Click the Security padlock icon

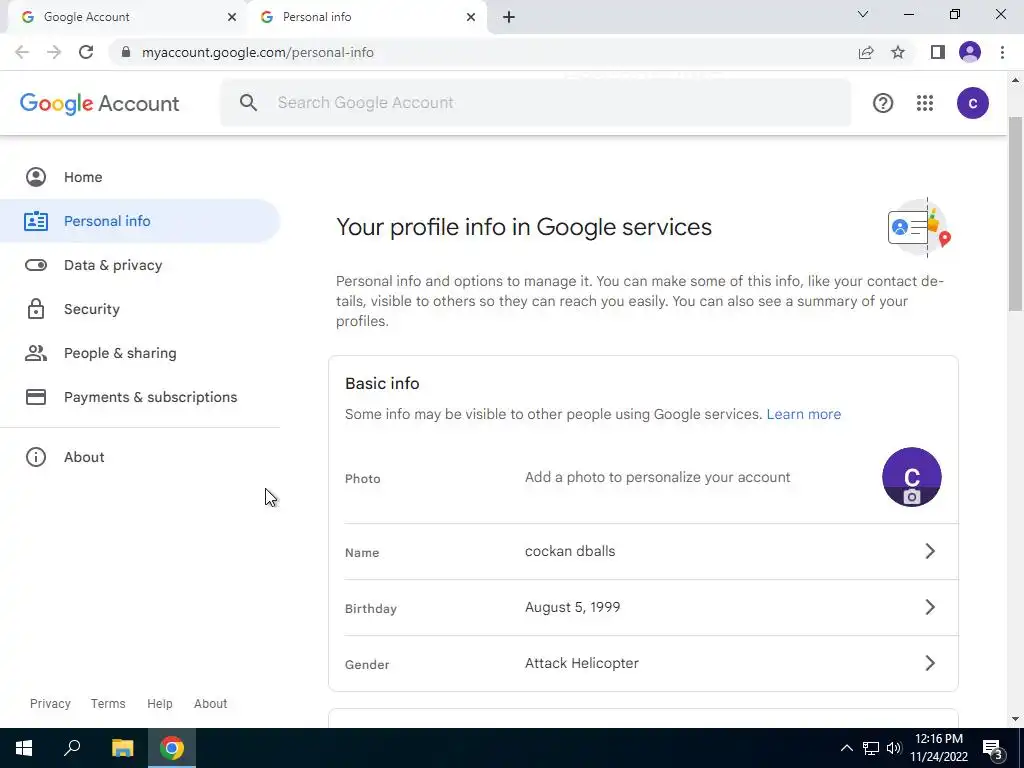point(36,309)
